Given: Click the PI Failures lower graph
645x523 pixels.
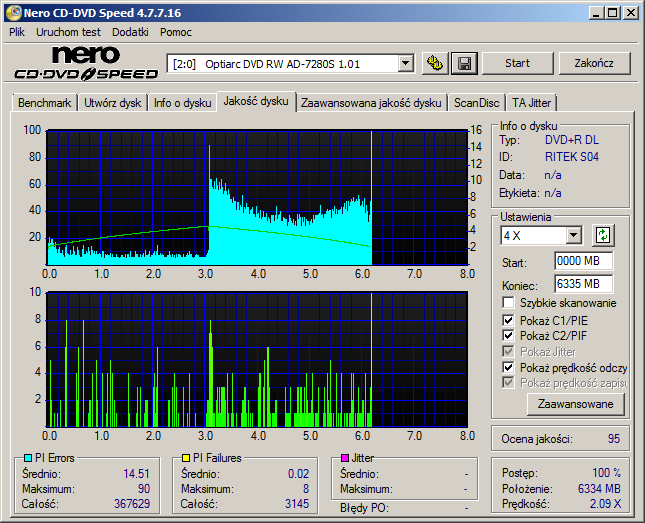Looking at the screenshot, I should coord(257,360).
